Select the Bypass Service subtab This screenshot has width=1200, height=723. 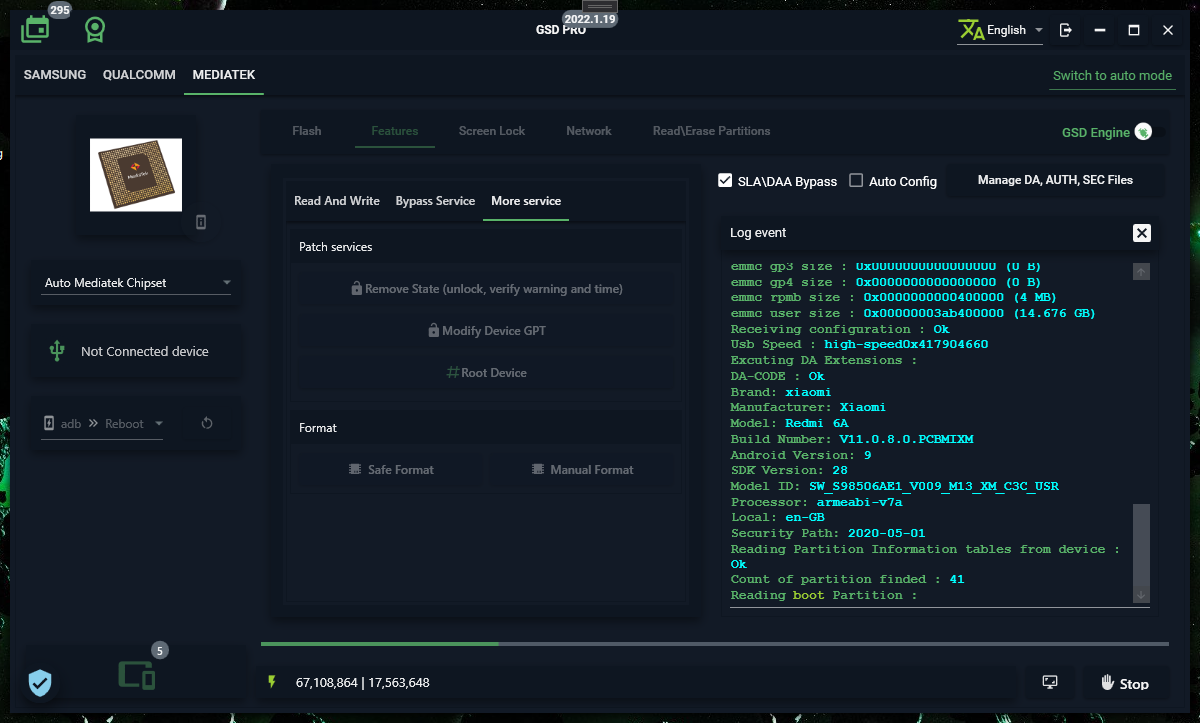[435, 201]
